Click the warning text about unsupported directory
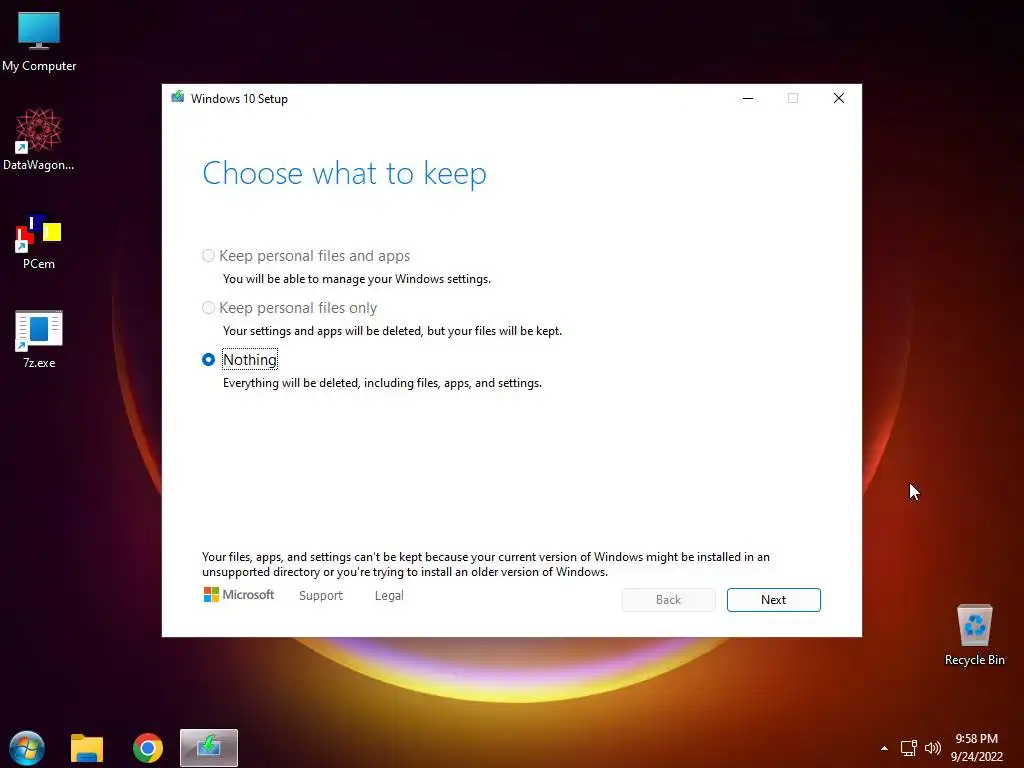The height and width of the screenshot is (768, 1024). (x=486, y=564)
